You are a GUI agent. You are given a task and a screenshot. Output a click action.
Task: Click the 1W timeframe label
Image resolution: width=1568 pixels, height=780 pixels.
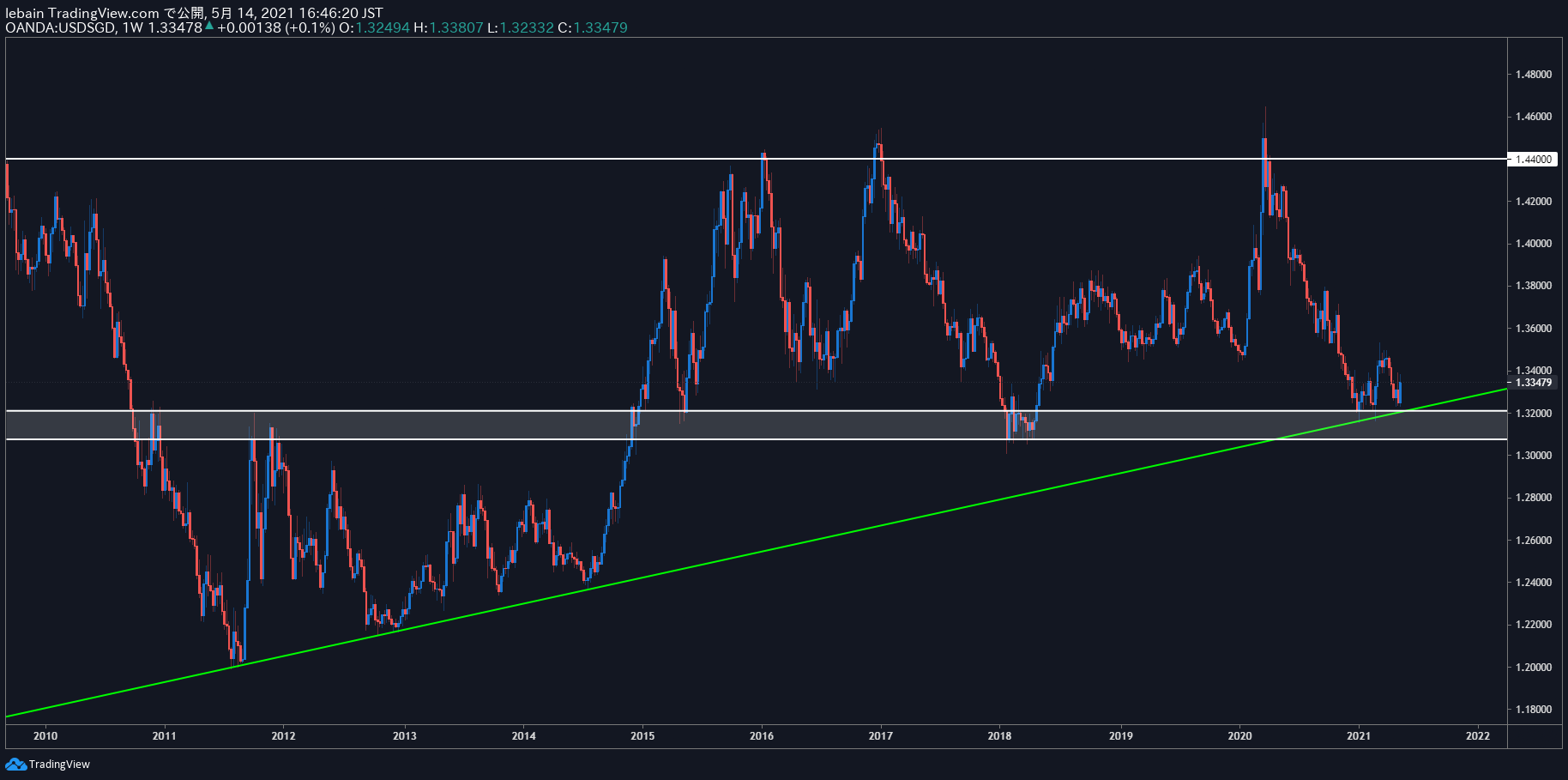point(133,27)
